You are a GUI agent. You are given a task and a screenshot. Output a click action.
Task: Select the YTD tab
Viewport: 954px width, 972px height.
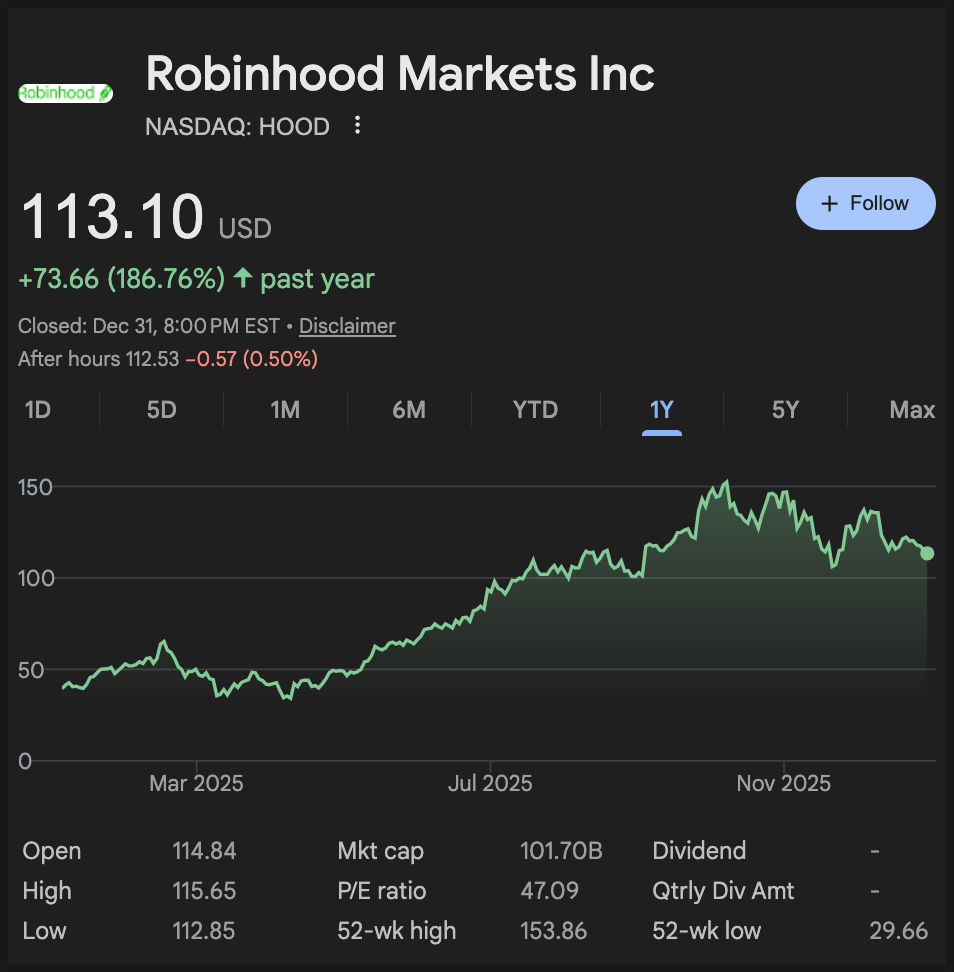coord(535,410)
